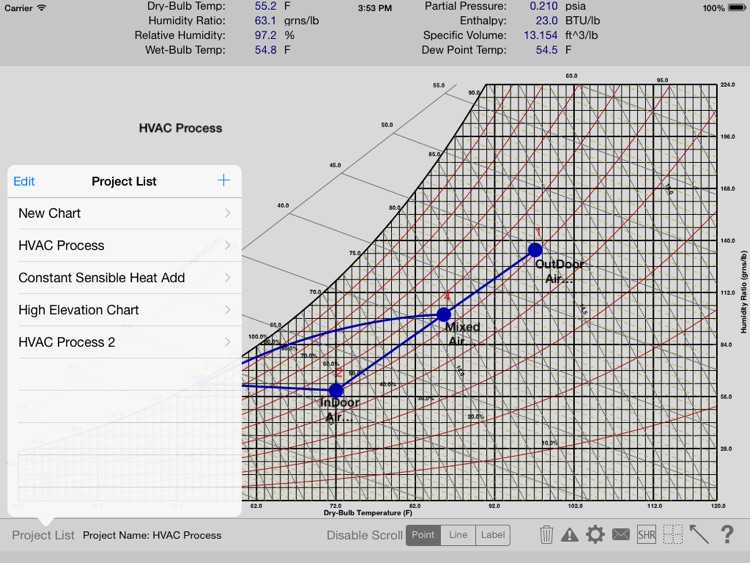Tap the Wi-Fi icon in status bar

point(42,8)
